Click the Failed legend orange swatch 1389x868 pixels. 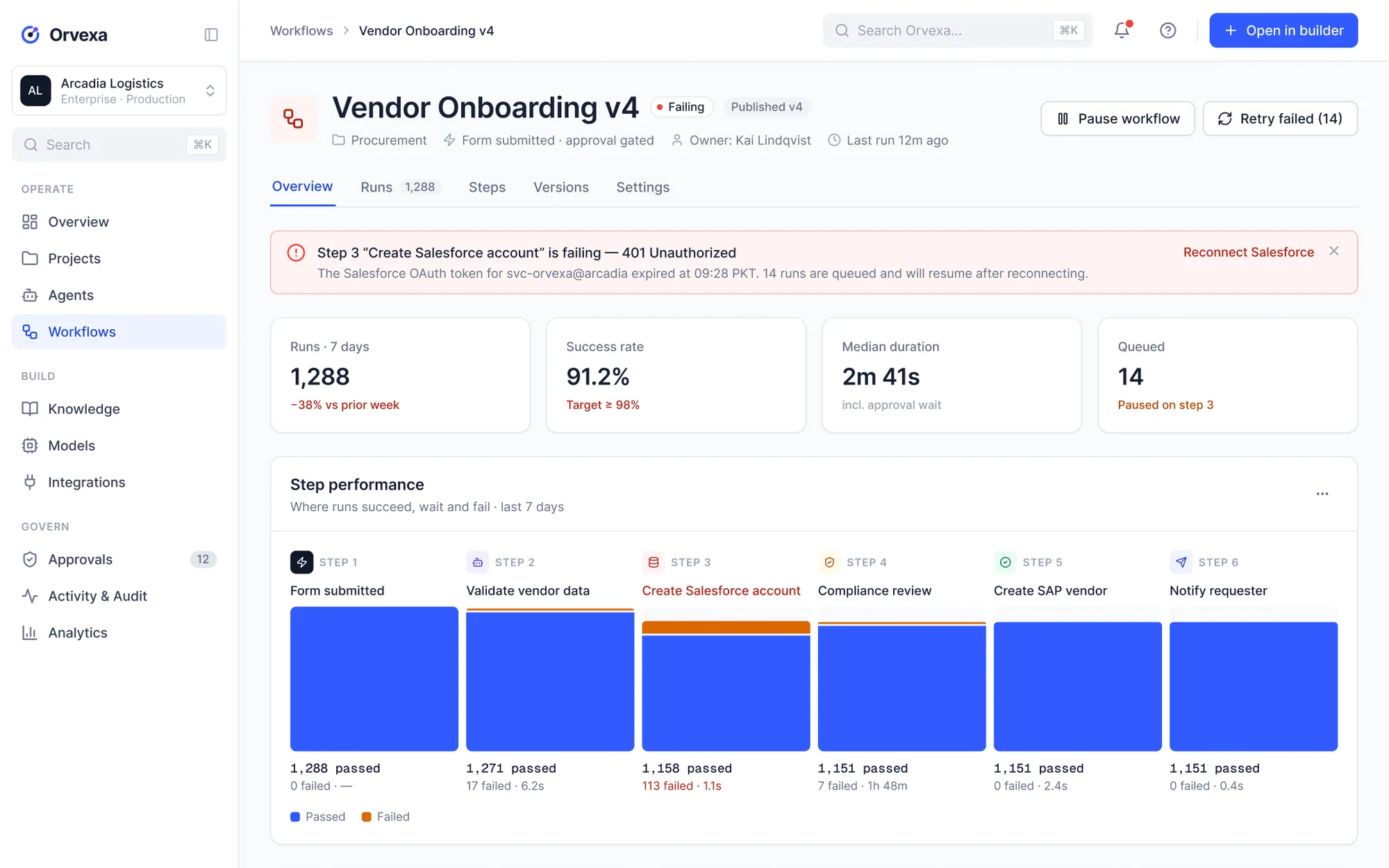(x=367, y=817)
